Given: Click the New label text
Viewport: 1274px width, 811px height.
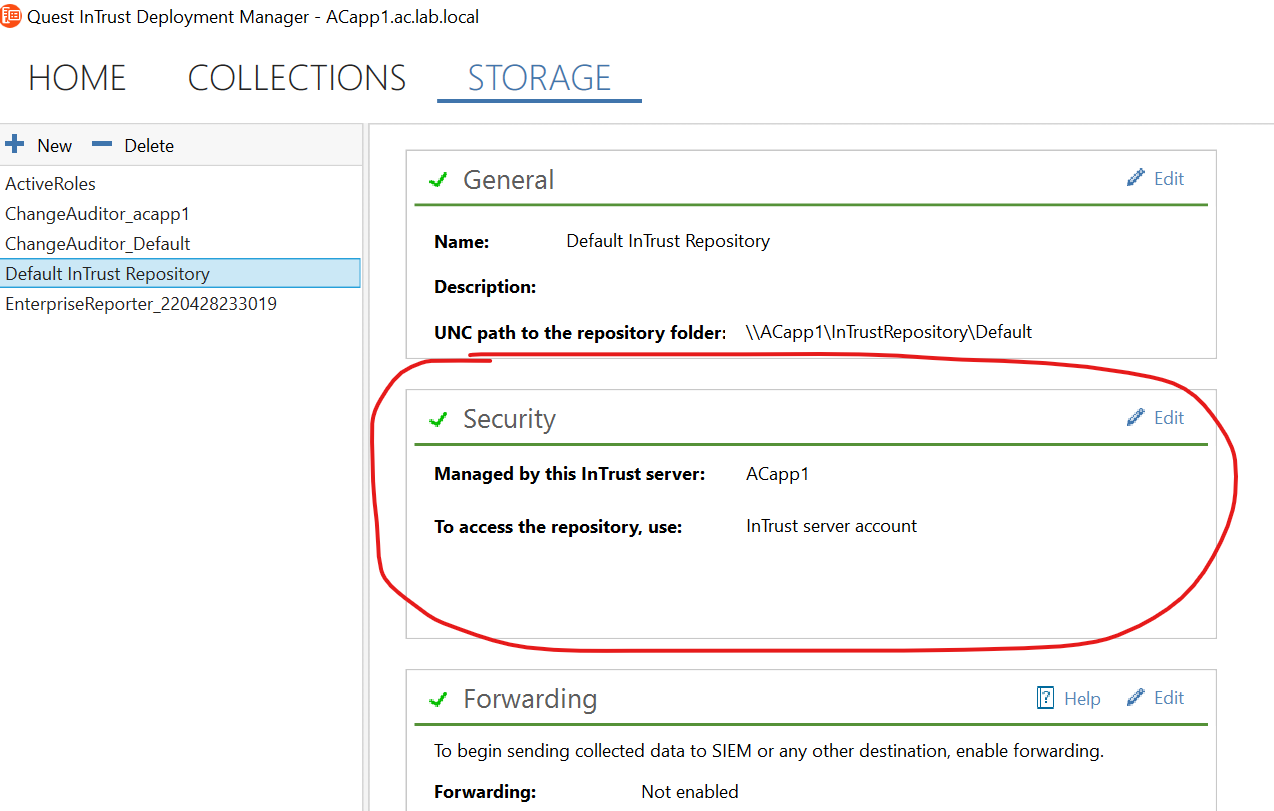Looking at the screenshot, I should coord(55,146).
